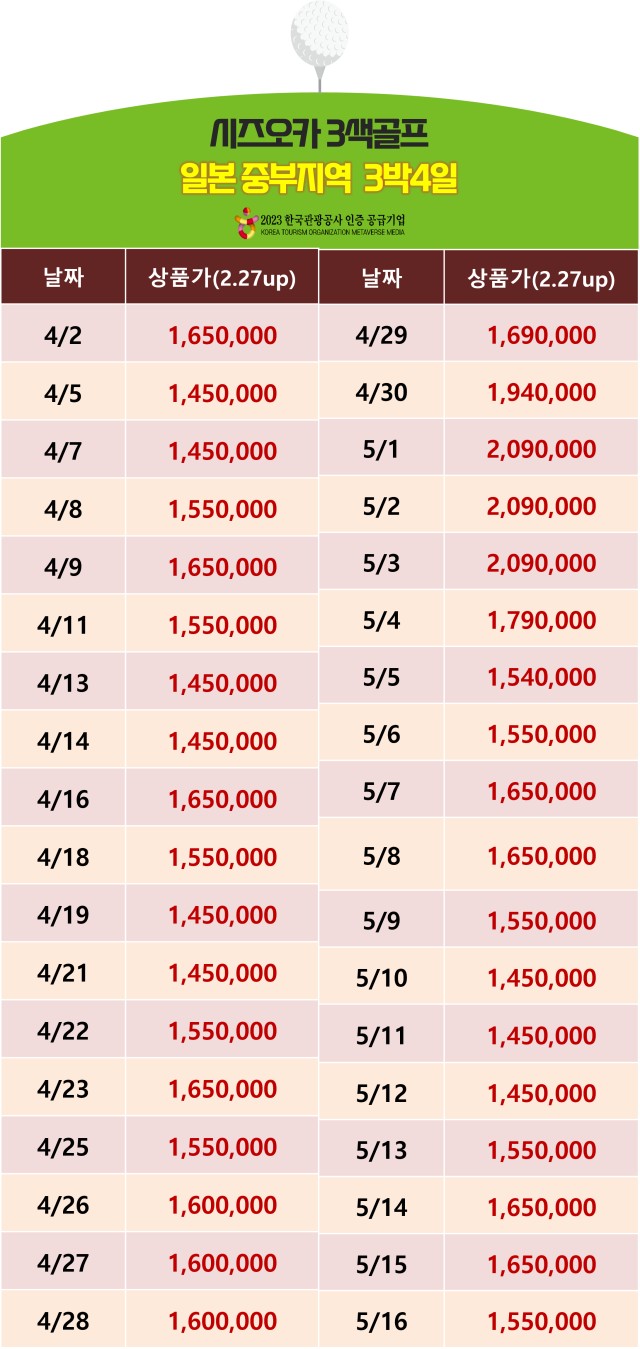Image resolution: width=640 pixels, height=1349 pixels.
Task: Select the 5/16 date cell
Action: [381, 1321]
